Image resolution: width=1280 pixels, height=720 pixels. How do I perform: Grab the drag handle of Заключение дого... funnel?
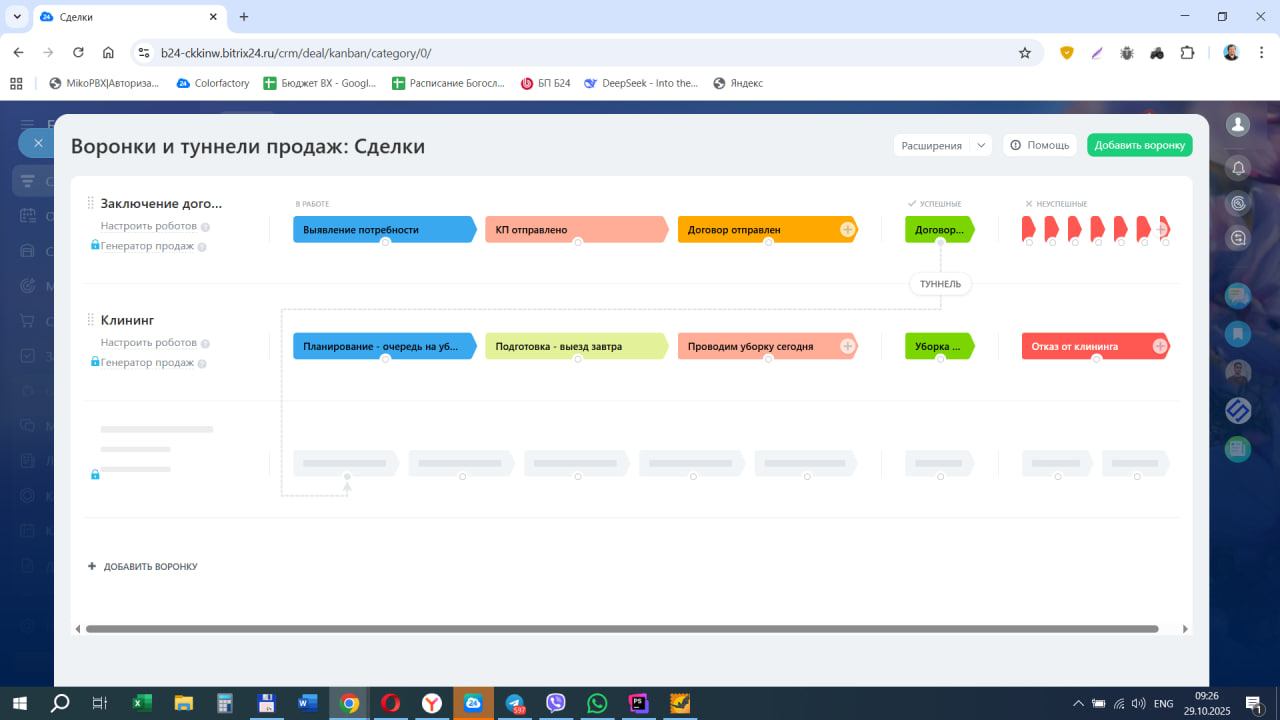(x=91, y=203)
